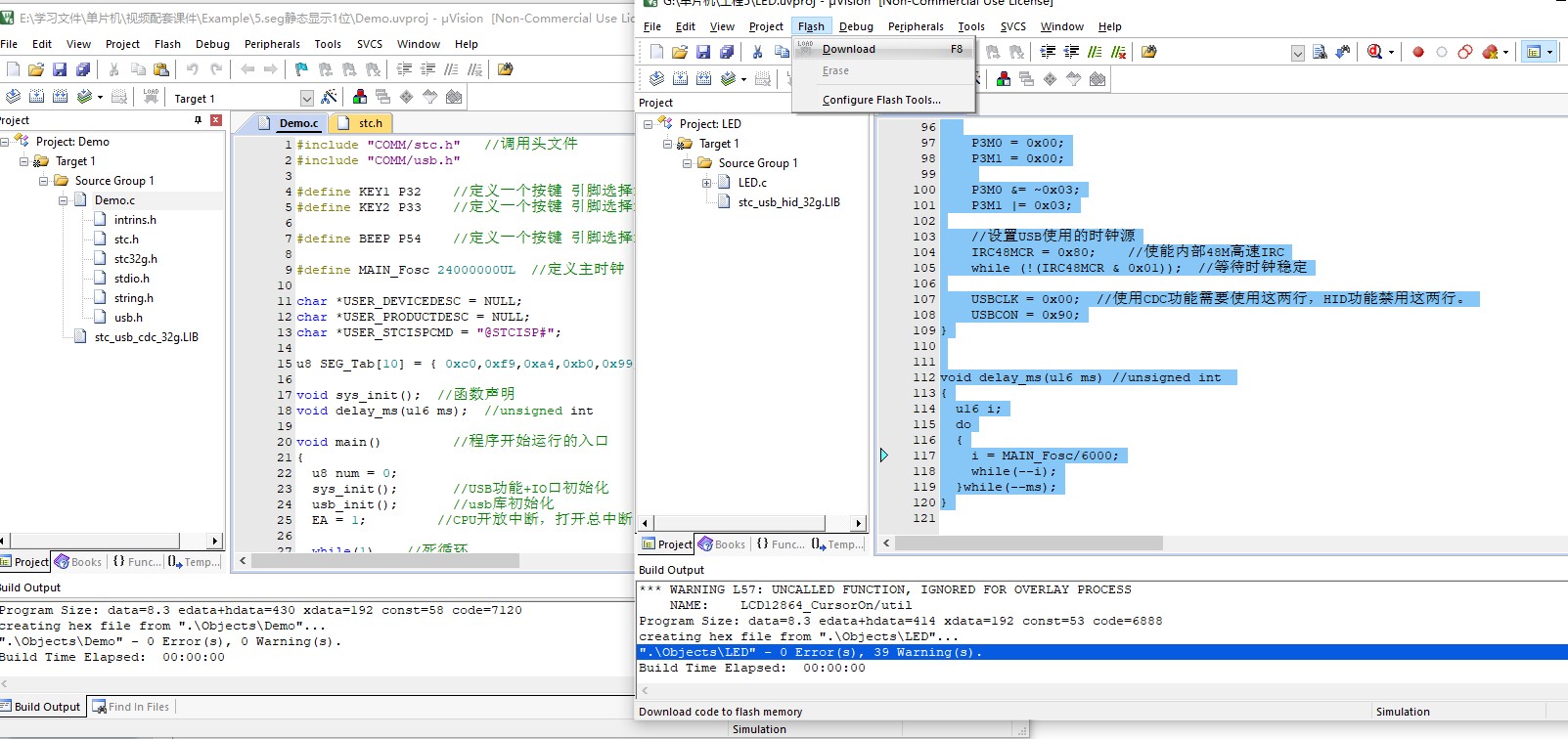
Task: Click Comment Selection icon in right window toolbar
Action: [1095, 52]
